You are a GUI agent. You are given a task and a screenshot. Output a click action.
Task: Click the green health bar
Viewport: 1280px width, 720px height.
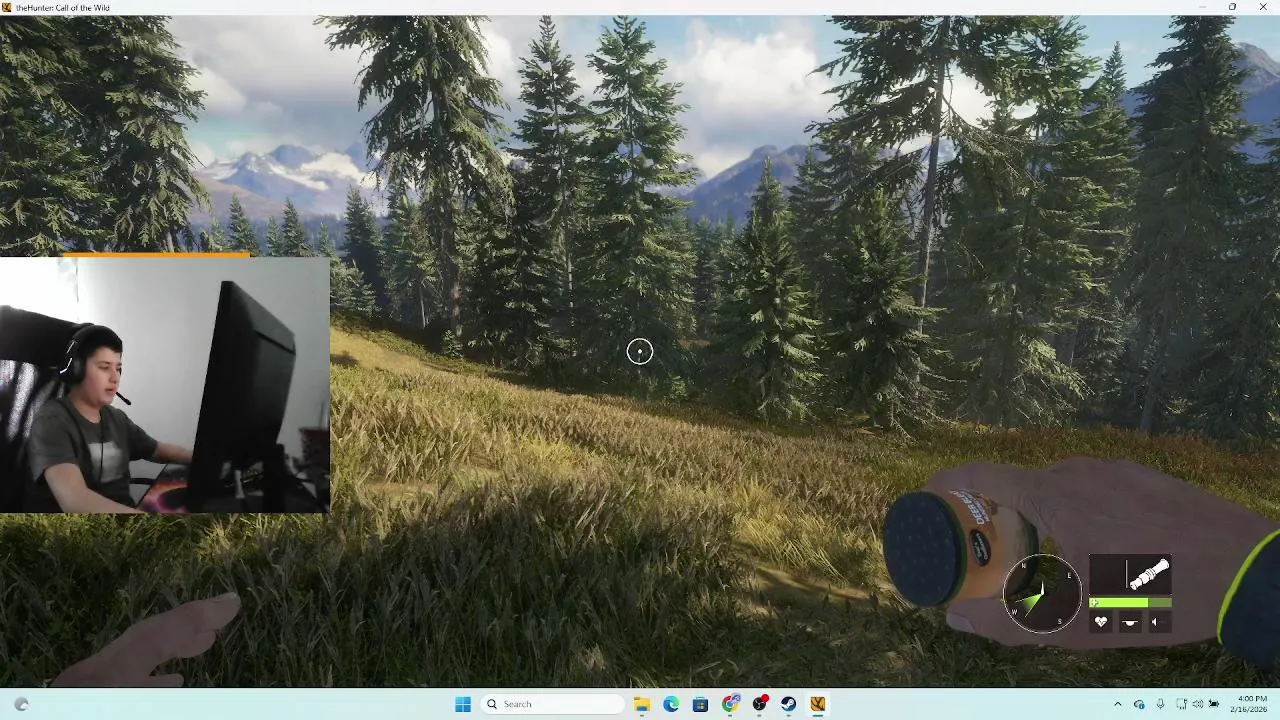point(1130,603)
